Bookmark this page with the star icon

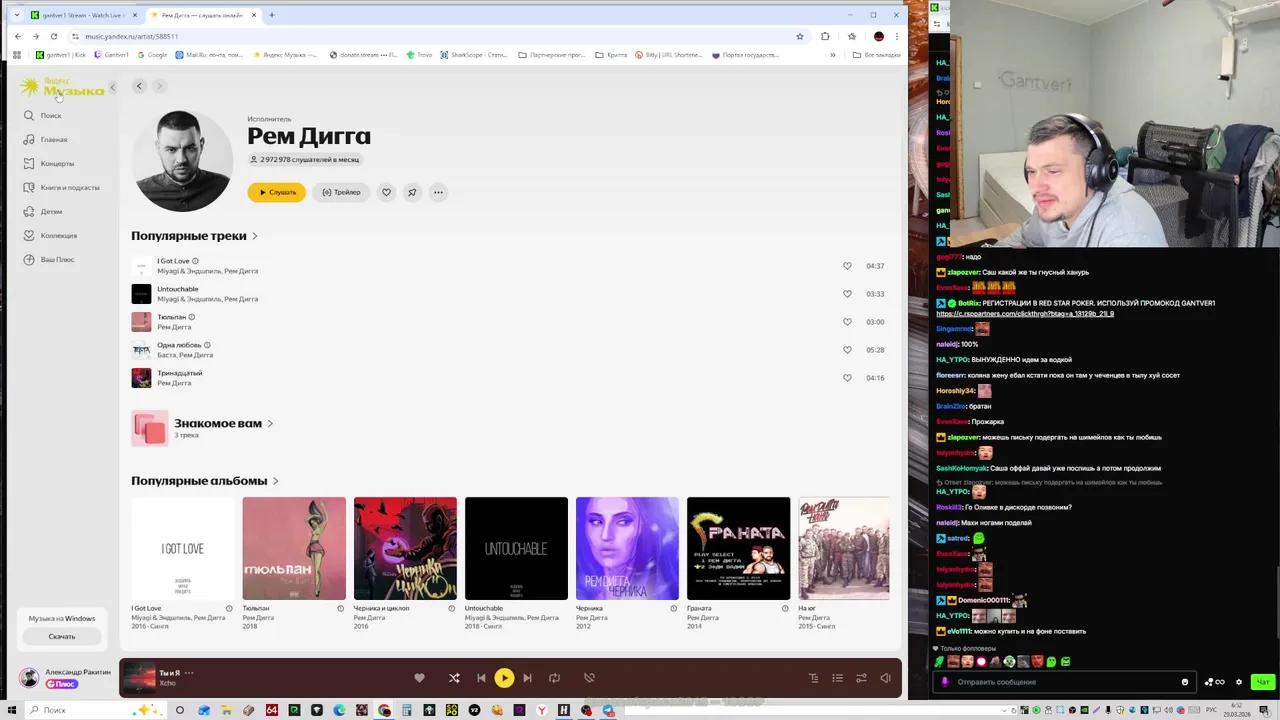[799, 36]
